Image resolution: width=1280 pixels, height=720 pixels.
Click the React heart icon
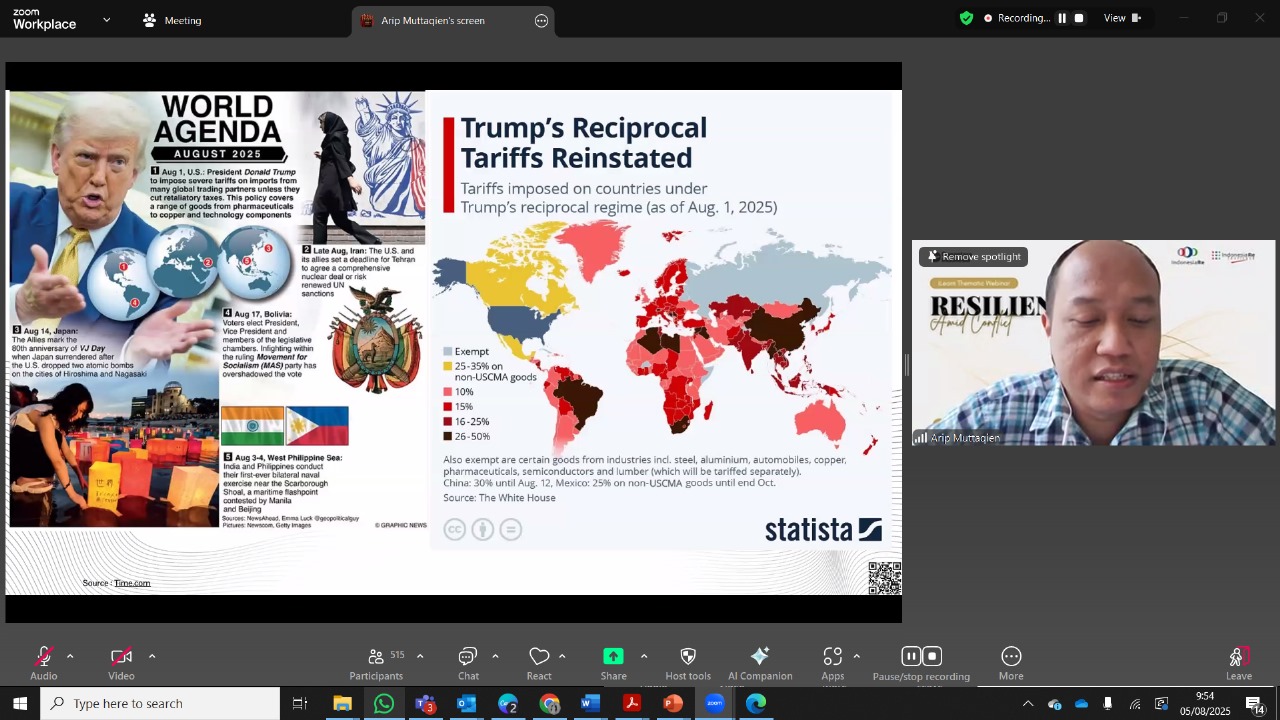click(x=539, y=657)
